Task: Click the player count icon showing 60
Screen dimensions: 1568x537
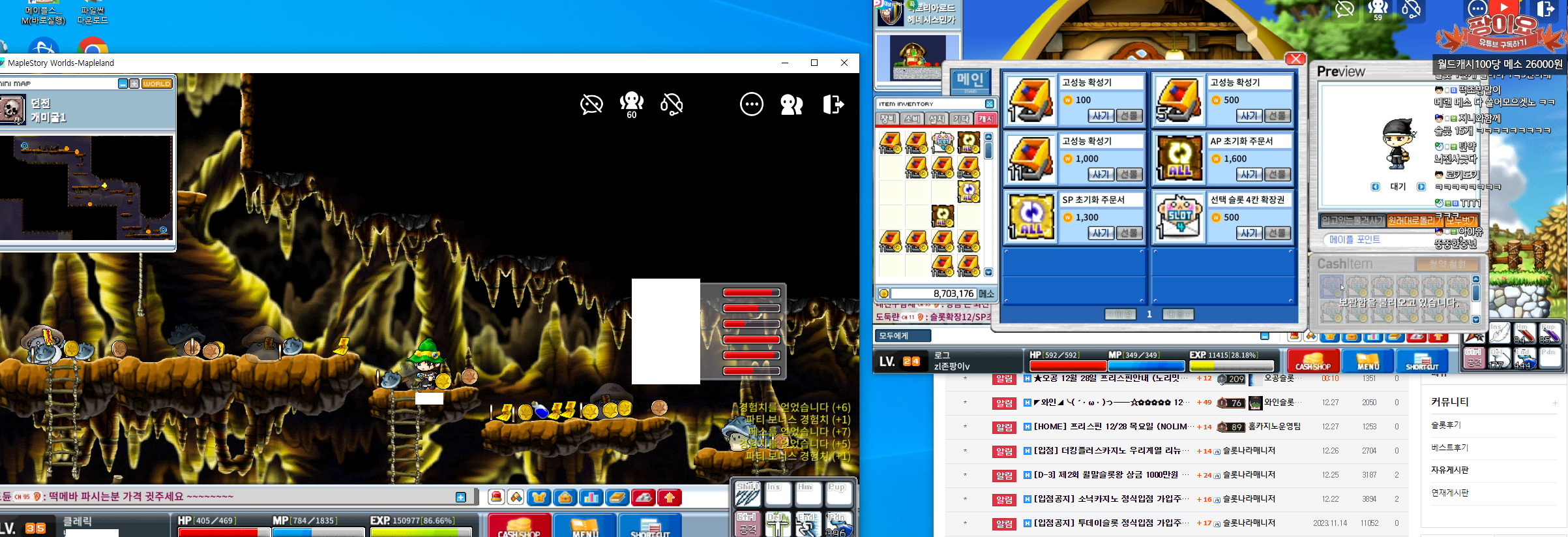Action: 631,104
